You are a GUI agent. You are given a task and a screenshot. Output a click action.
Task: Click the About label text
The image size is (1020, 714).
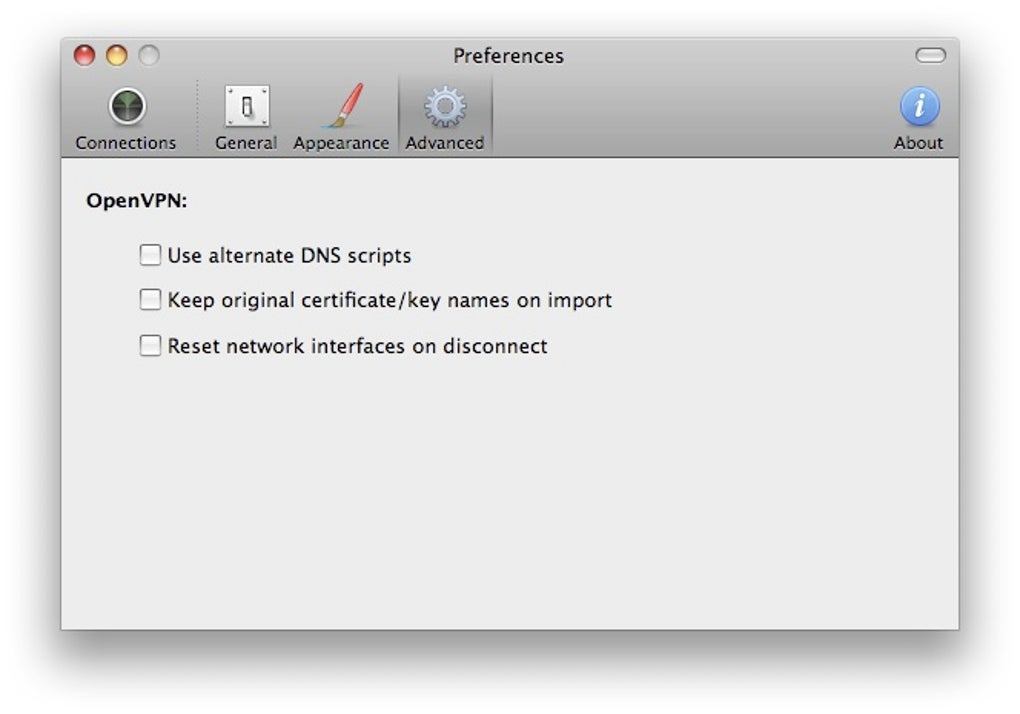[x=918, y=143]
